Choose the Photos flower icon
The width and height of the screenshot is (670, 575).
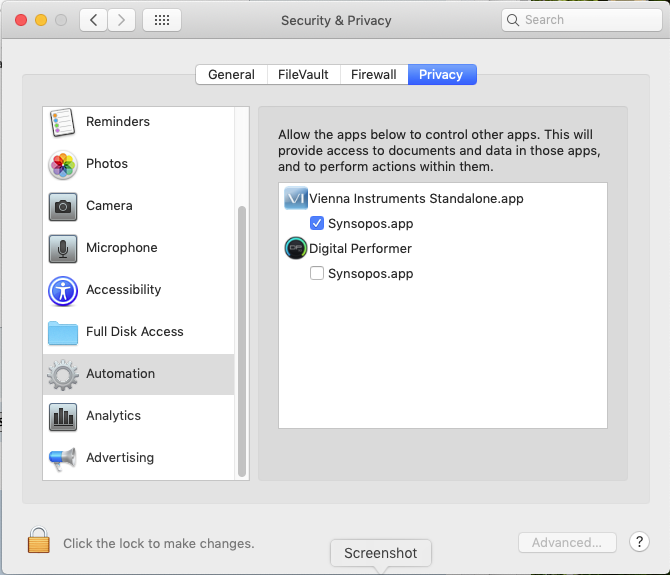(x=63, y=165)
